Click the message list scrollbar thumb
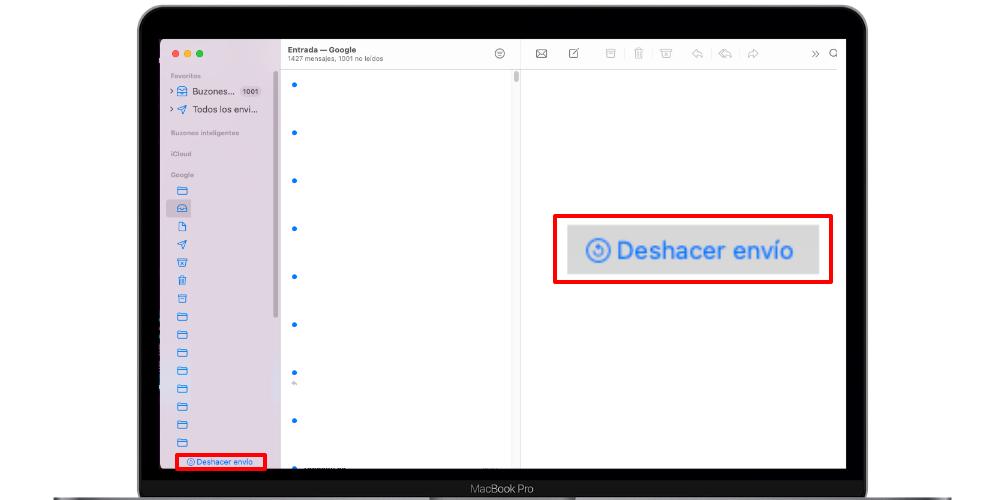1000x500 pixels. pyautogui.click(x=516, y=77)
